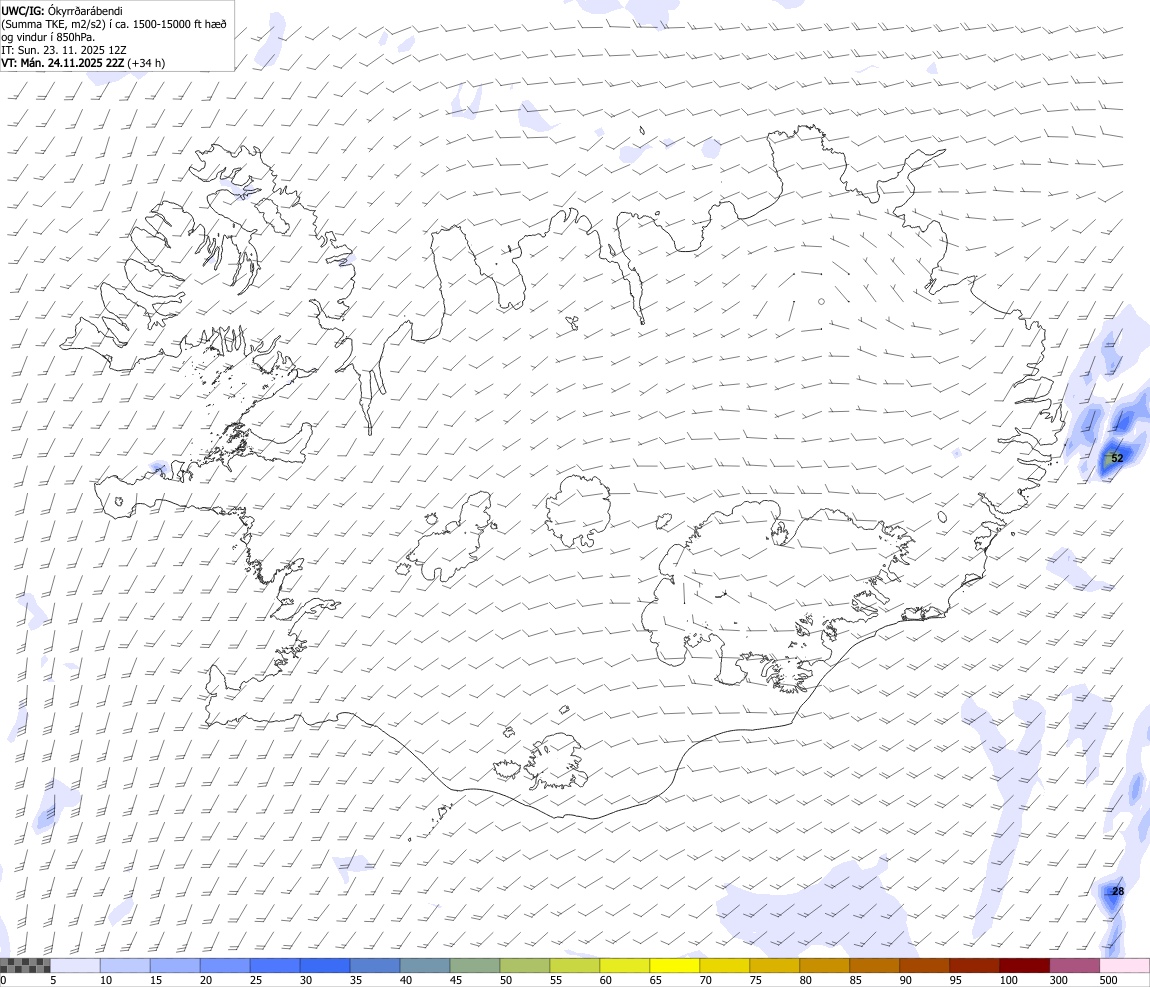The image size is (1150, 987).
Task: Click legend scale label '75'
Action: point(755,980)
